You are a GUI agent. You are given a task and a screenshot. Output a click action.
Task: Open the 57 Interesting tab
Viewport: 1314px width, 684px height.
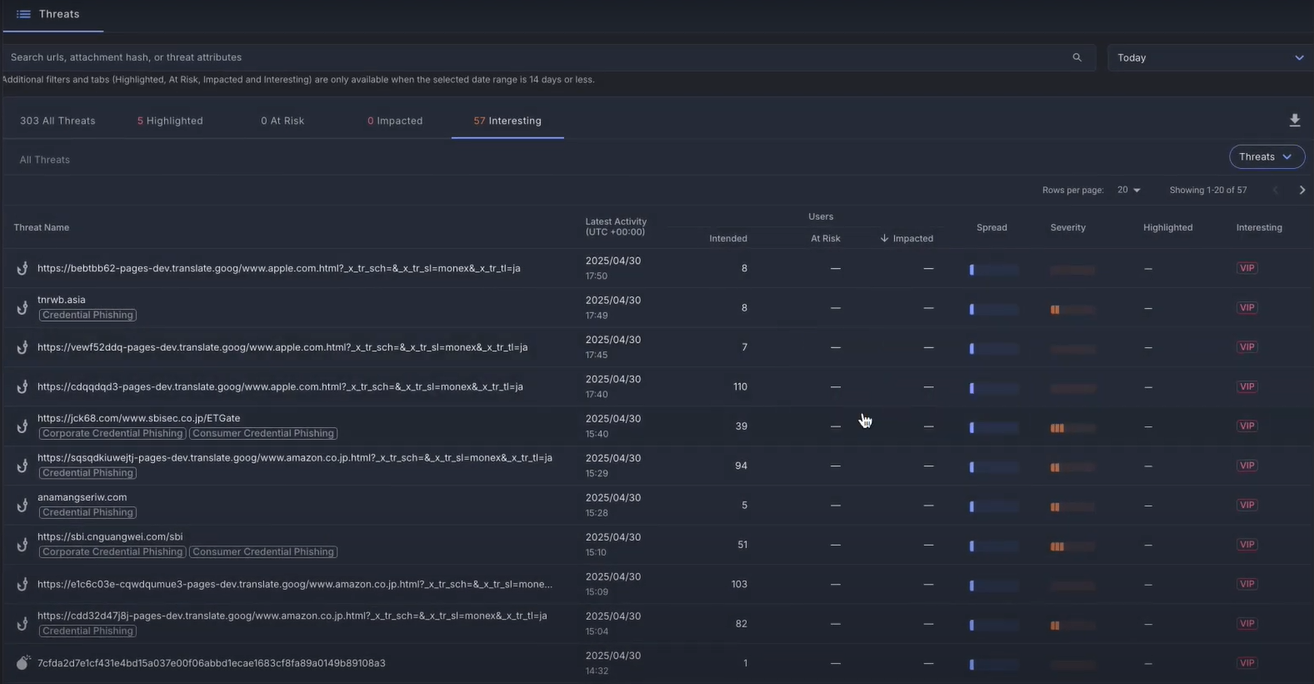point(507,120)
